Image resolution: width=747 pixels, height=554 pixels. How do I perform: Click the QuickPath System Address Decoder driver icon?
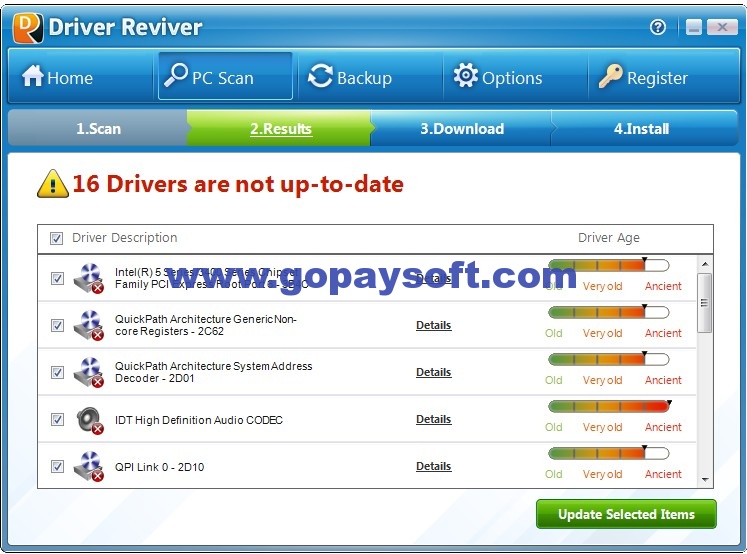89,373
